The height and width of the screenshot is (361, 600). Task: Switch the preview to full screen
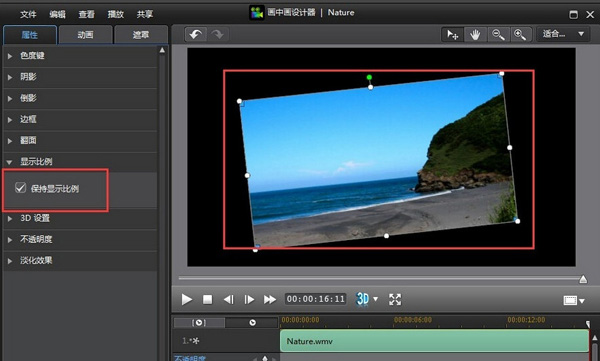395,299
